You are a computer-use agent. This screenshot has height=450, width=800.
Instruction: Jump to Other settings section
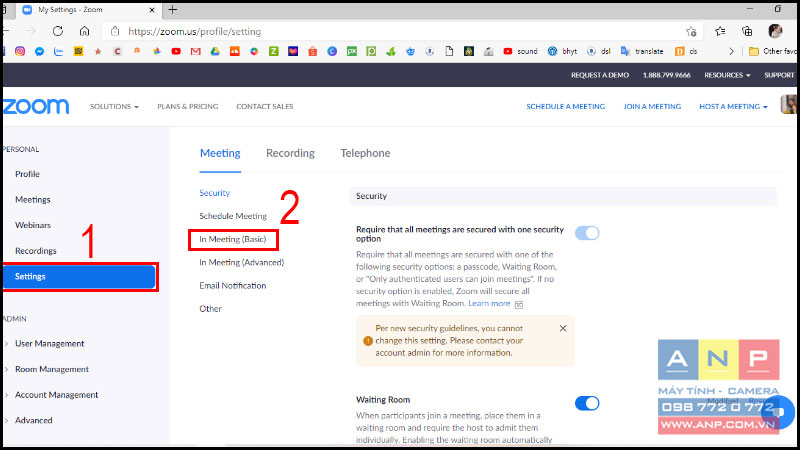(210, 309)
